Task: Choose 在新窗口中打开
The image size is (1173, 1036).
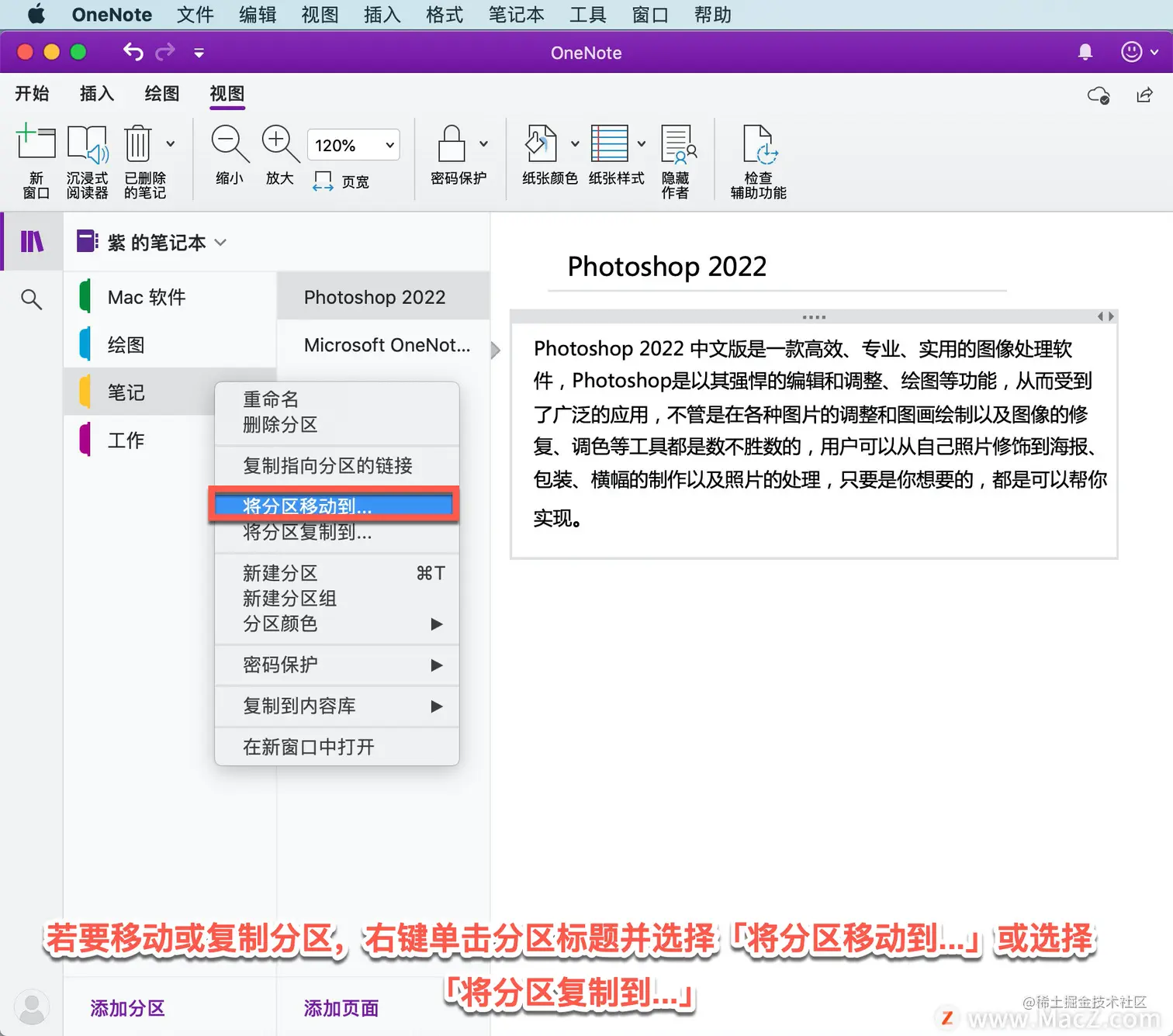Action: [337, 747]
